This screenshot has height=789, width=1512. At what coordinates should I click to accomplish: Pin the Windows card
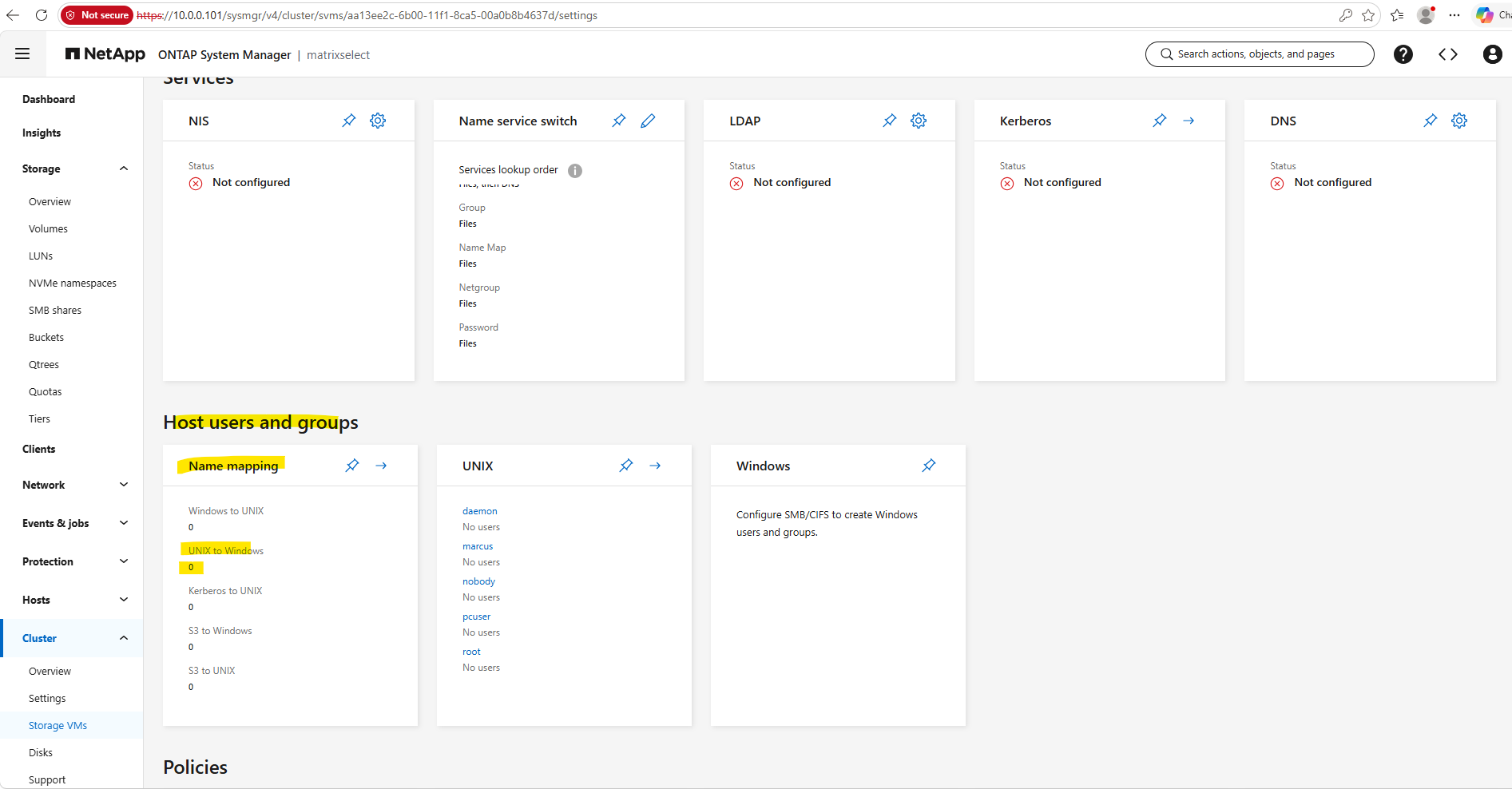point(929,466)
